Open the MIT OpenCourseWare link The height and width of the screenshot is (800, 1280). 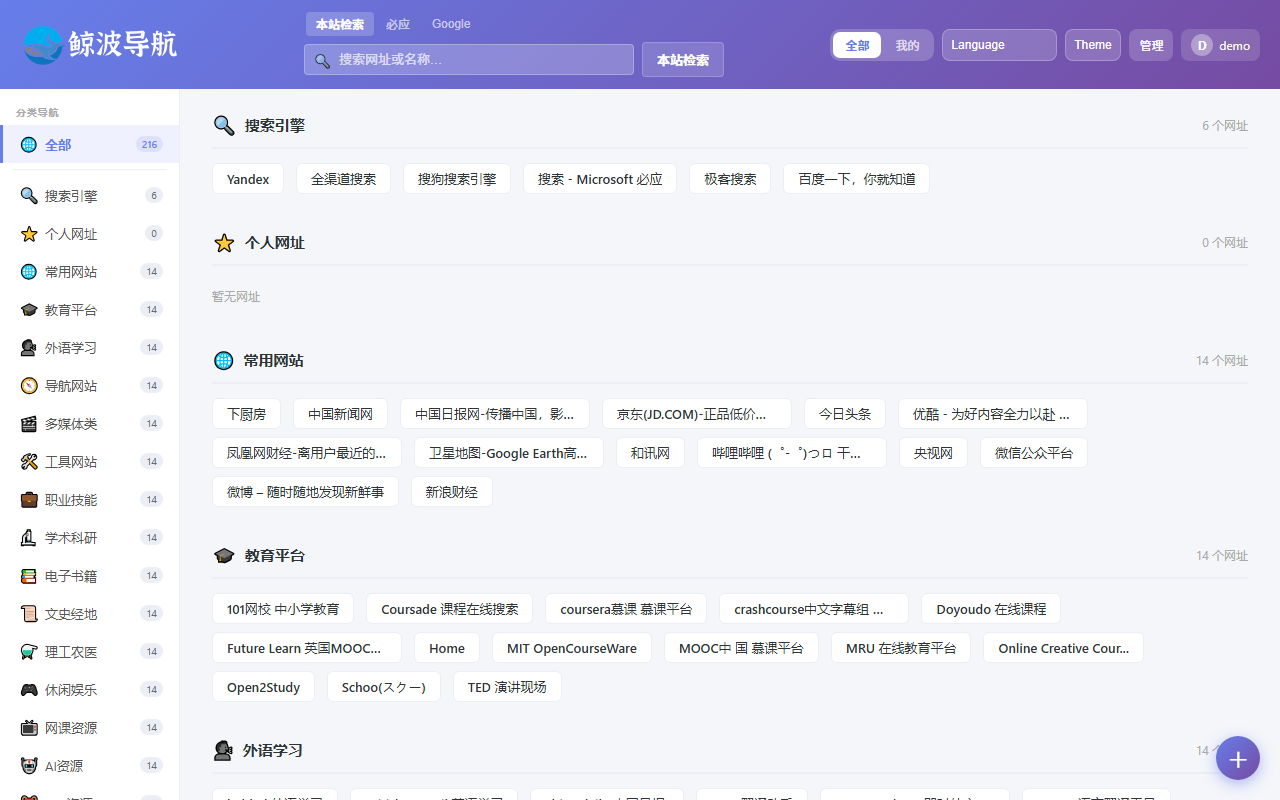(x=572, y=648)
